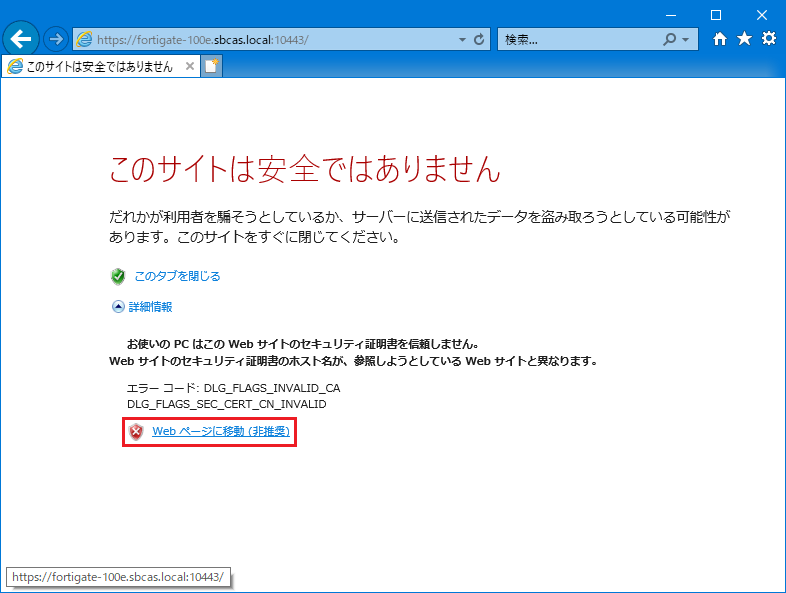Collapse 詳細情報 with the chevron icon
Screen dimensions: 786x593
tap(118, 307)
